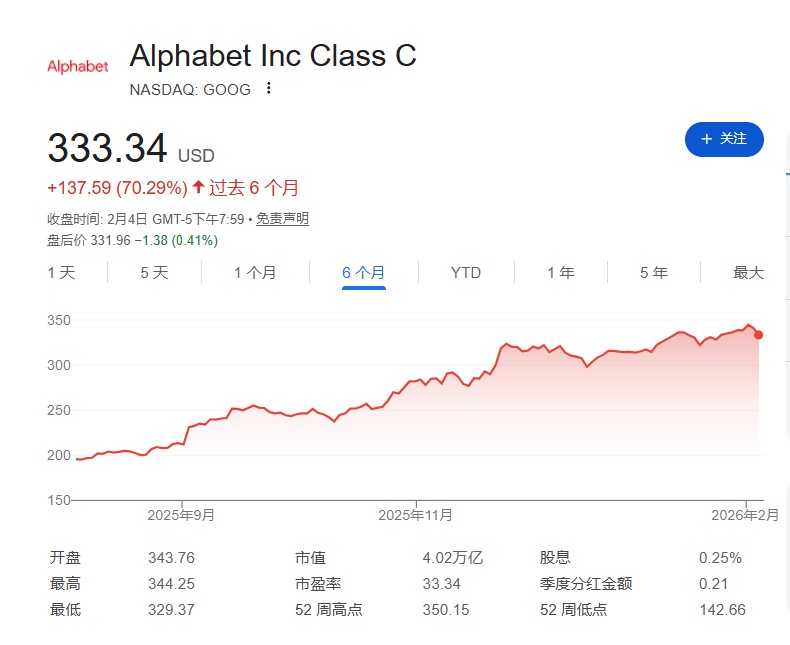Screen dimensions: 790x645
Task: Click the 2025年11月 axis label
Action: click(415, 516)
